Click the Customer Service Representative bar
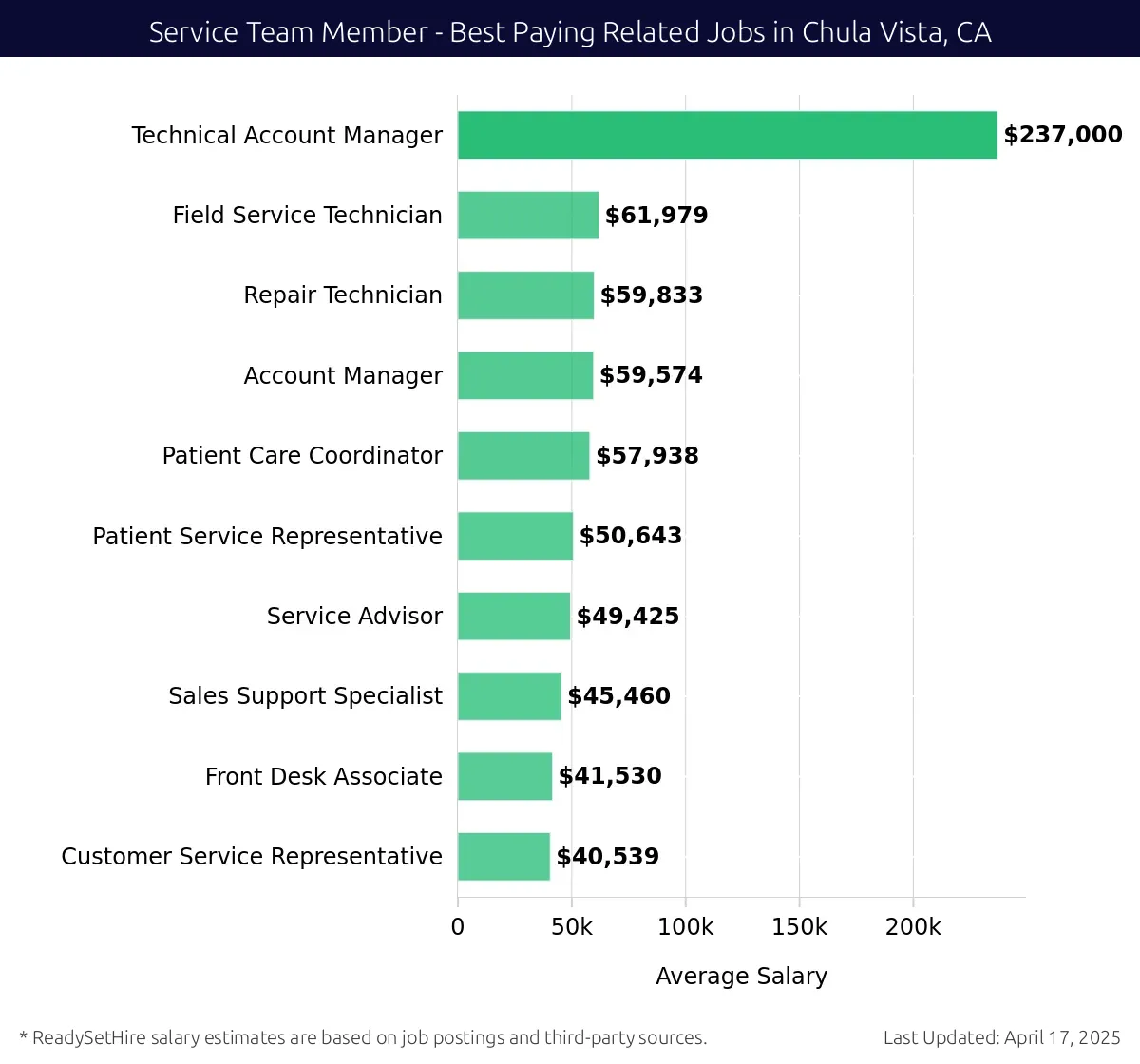 pyautogui.click(x=503, y=856)
